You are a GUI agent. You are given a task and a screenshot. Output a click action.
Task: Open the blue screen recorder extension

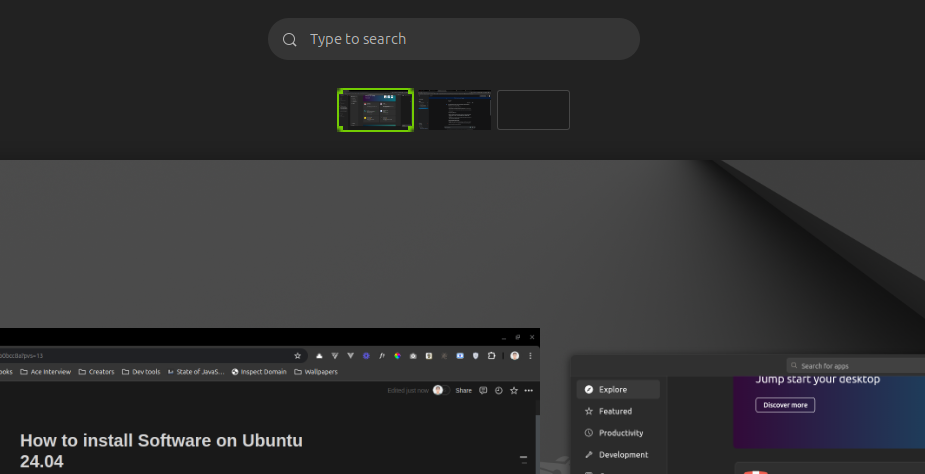click(x=460, y=356)
